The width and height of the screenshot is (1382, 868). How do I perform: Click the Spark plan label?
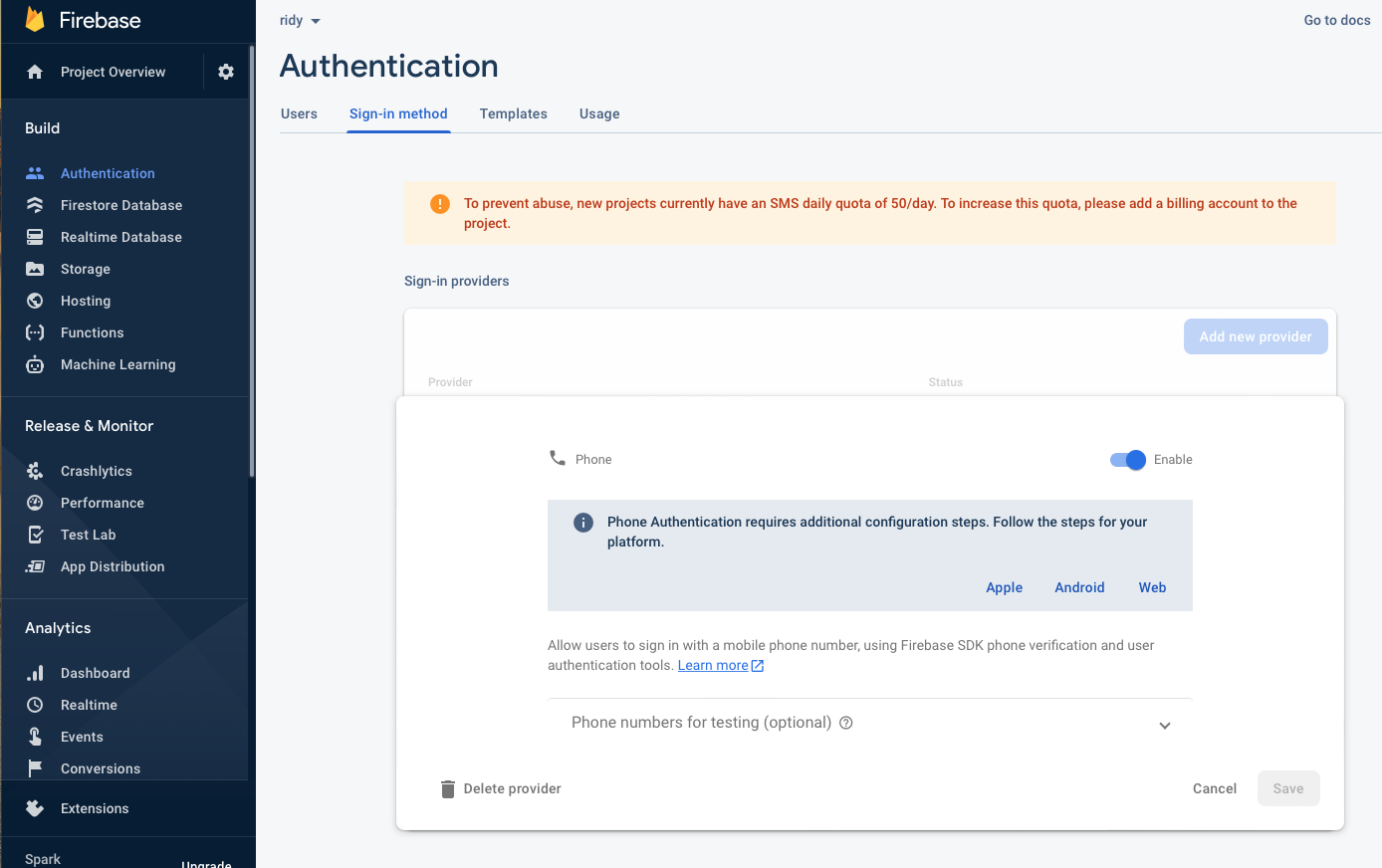click(43, 859)
